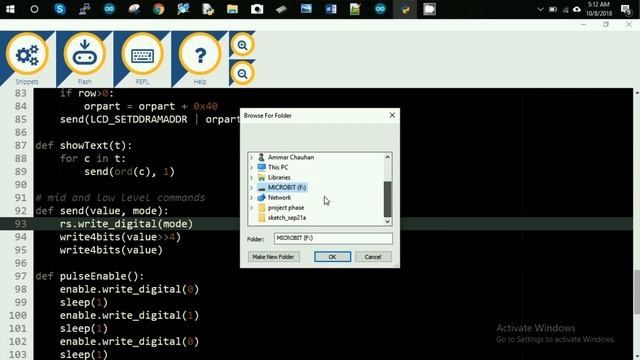
Task: Open the Windows Start menu
Action: pyautogui.click(x=10, y=9)
